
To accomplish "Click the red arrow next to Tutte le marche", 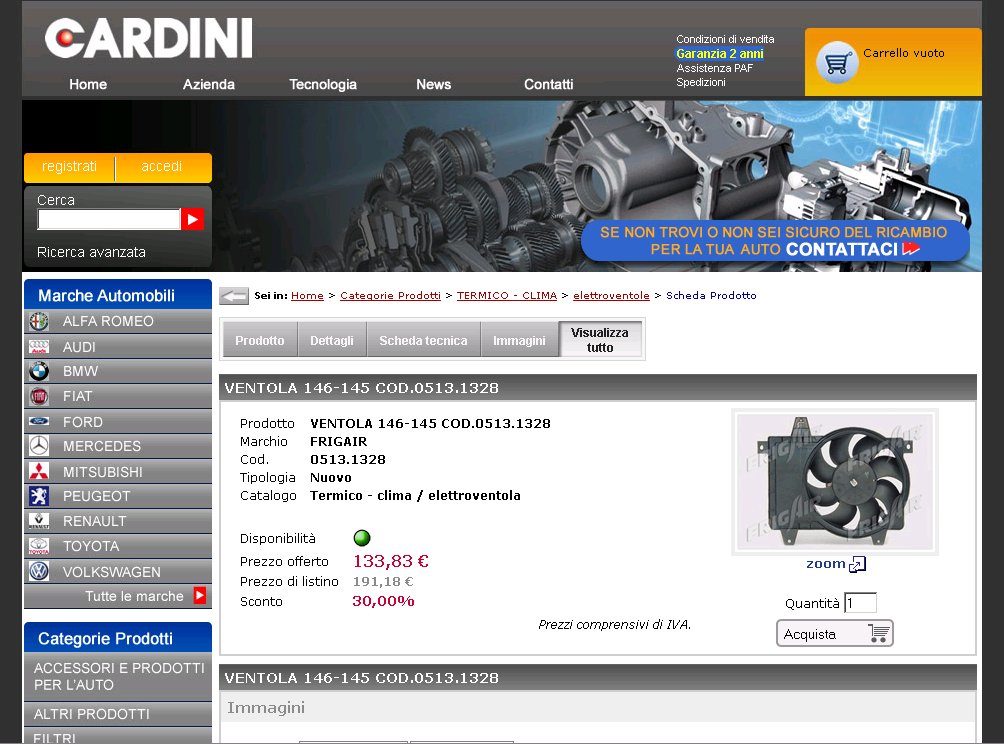I will (x=200, y=595).
